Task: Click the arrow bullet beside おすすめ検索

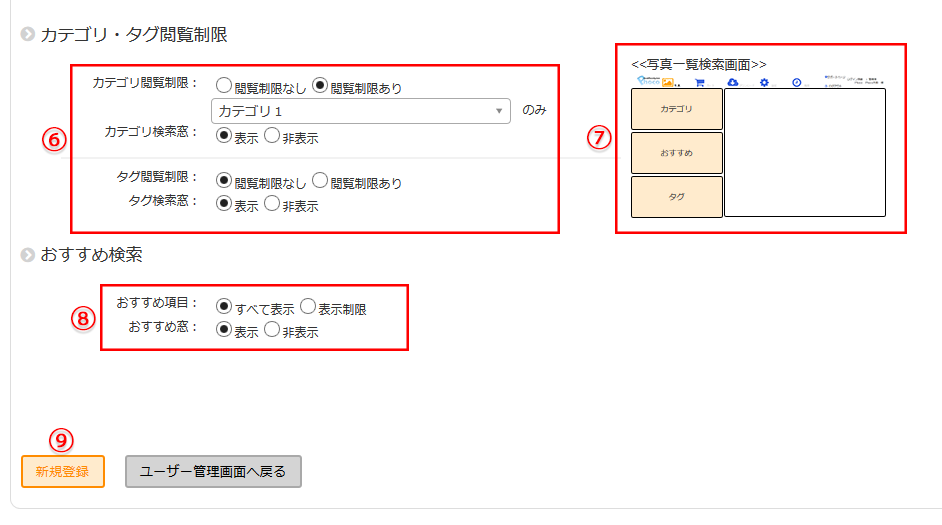Action: 27,255
